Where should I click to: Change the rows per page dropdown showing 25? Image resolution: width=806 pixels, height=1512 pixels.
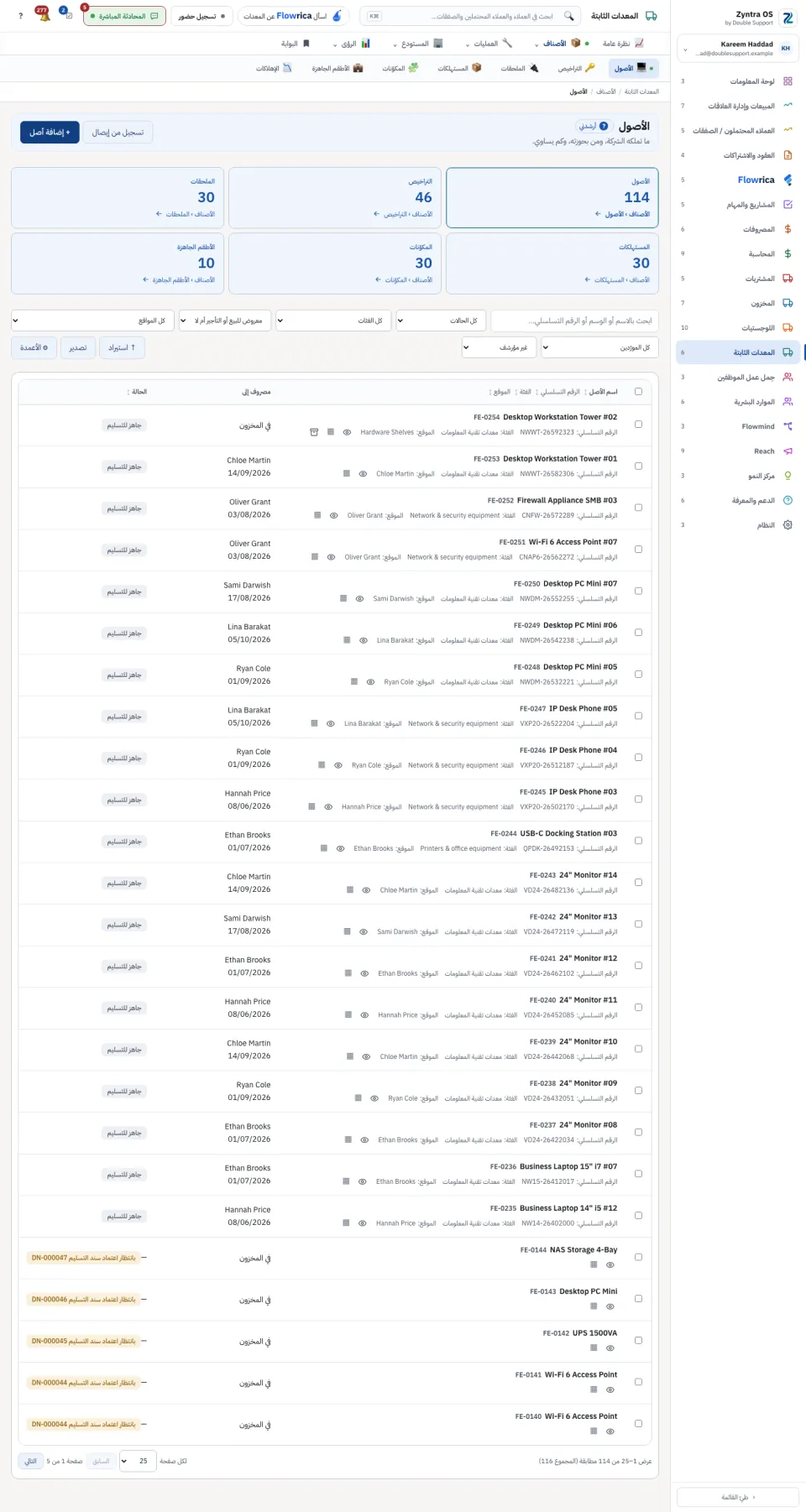[x=138, y=1461]
